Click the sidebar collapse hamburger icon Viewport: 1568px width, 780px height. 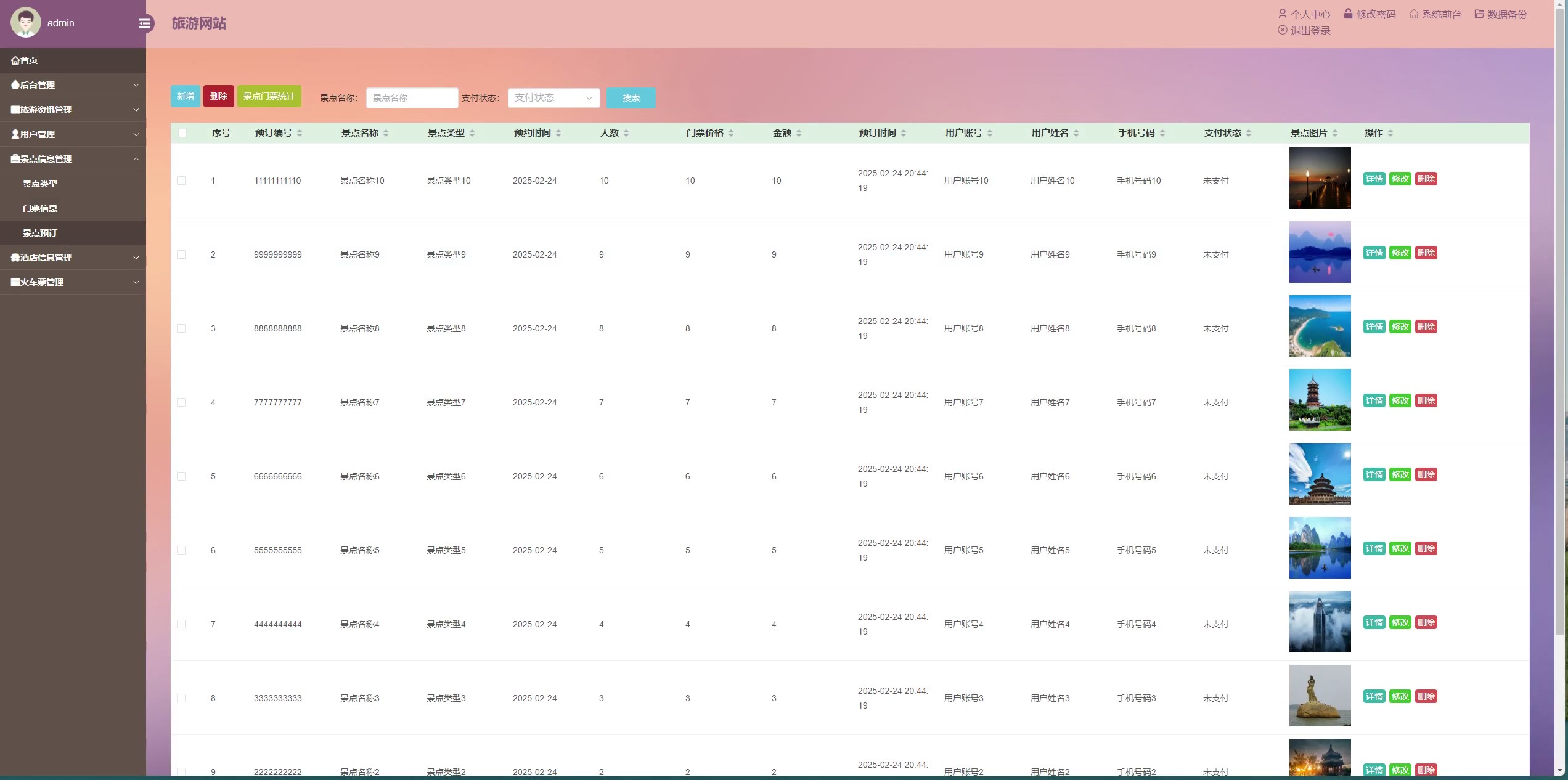click(145, 23)
